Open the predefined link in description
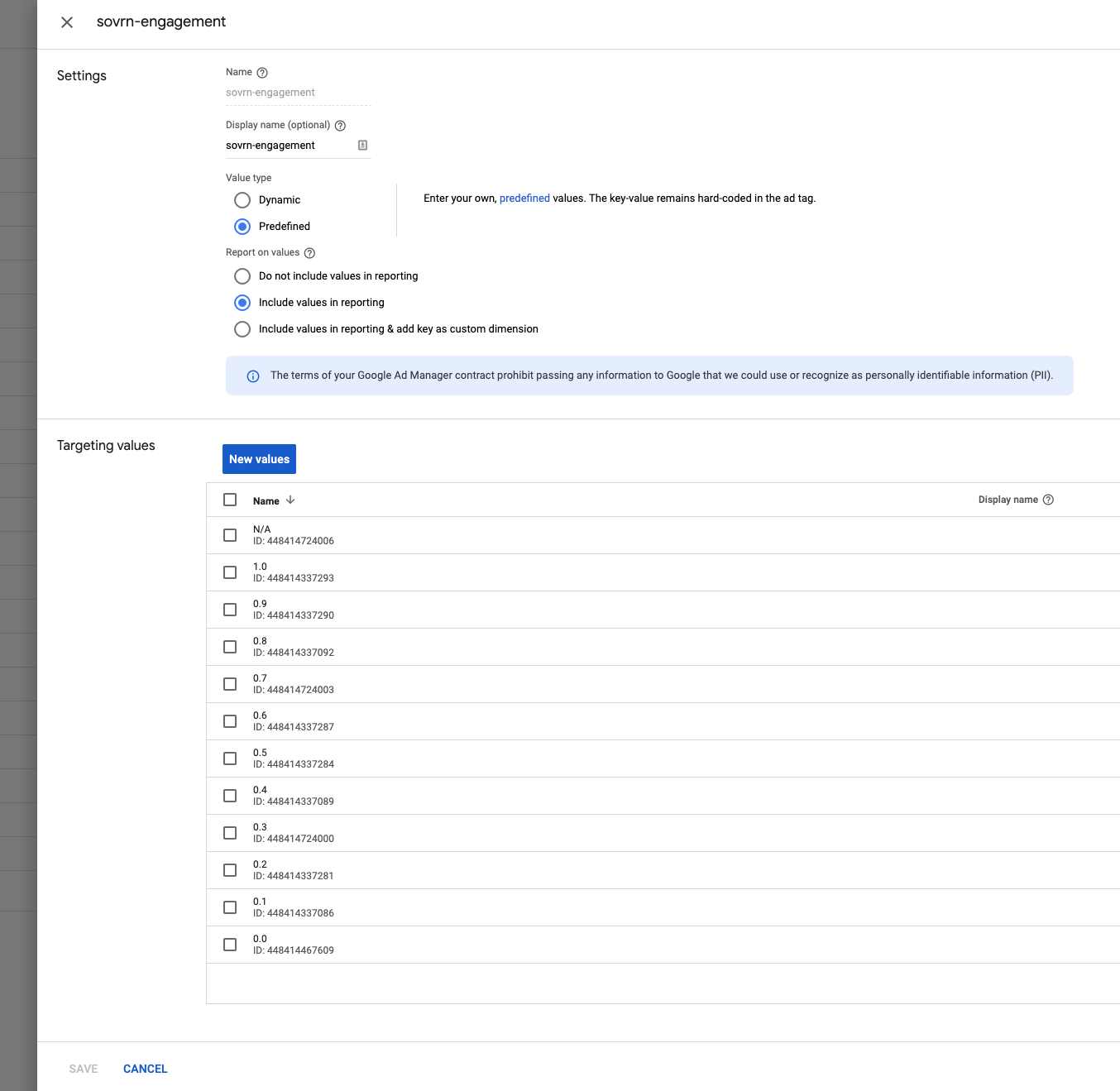 pos(524,199)
